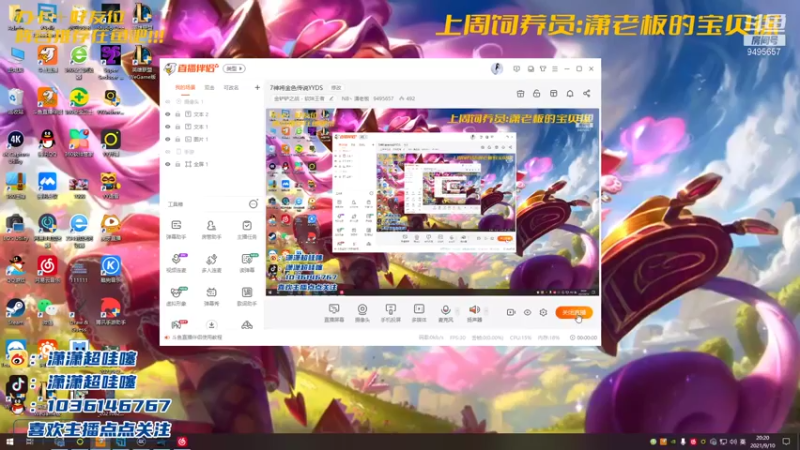The height and width of the screenshot is (450, 800).
Task: Toggle visibility of the 文本 1 source
Action: [x=168, y=127]
